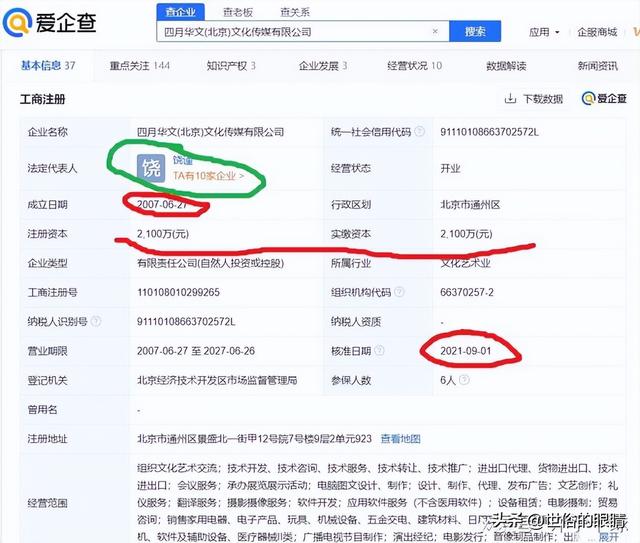
Task: Switch to the 查关系 search tab
Action: coord(295,12)
